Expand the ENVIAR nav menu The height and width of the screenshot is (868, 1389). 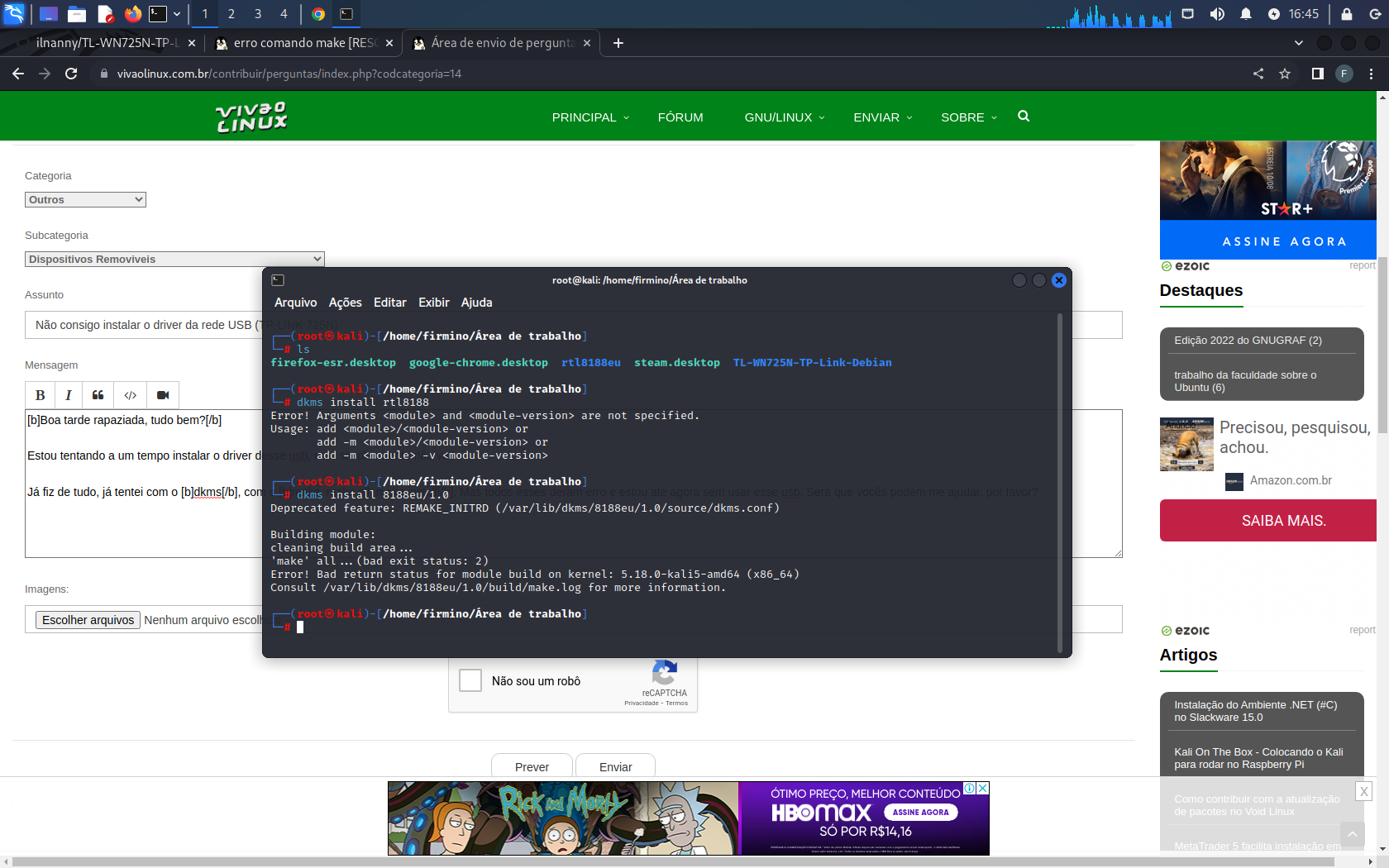click(x=883, y=117)
